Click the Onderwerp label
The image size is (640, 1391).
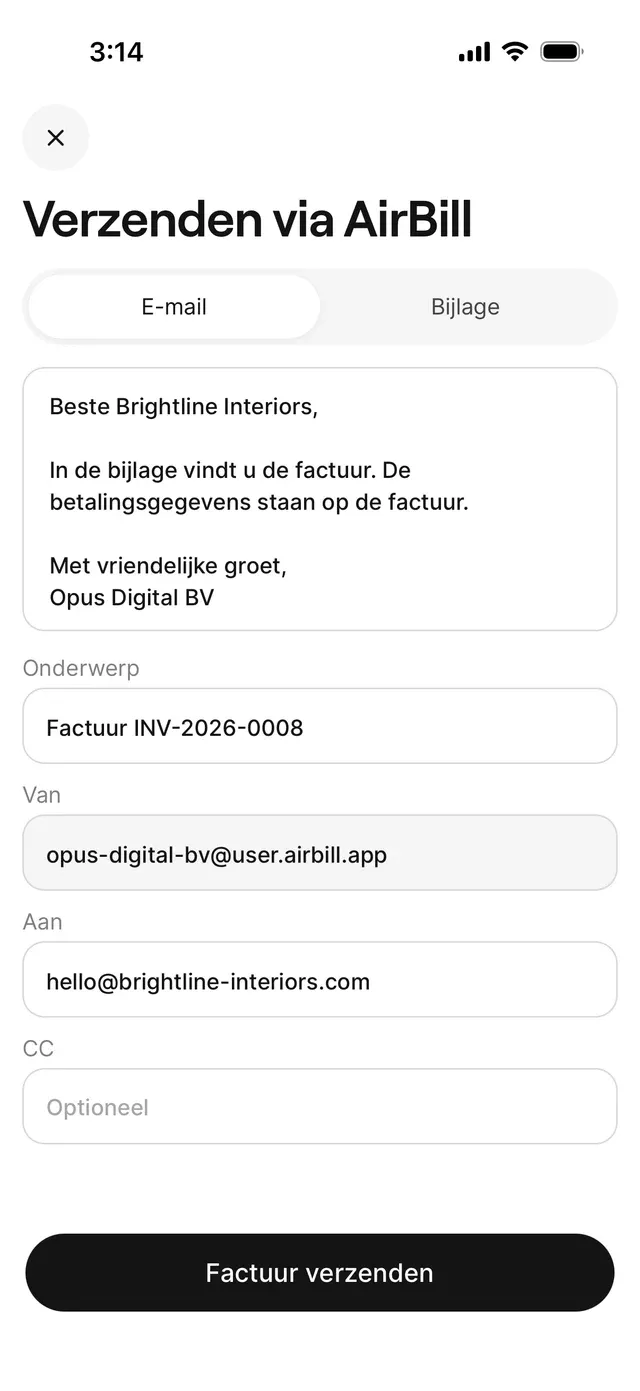81,668
